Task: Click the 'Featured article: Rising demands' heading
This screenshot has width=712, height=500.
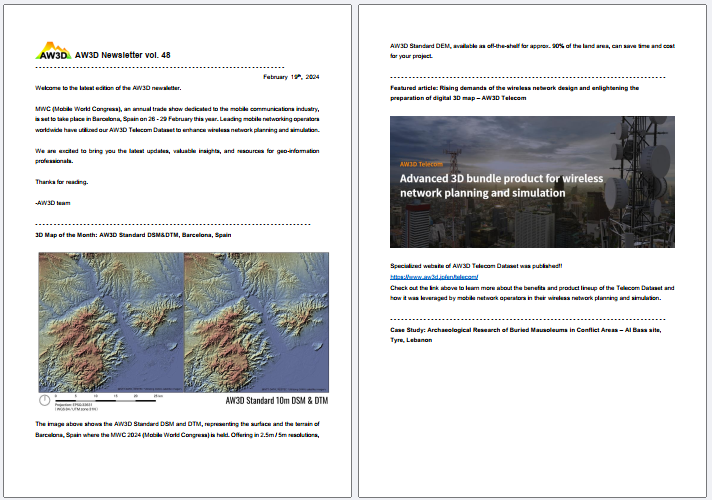Action: coord(514,93)
